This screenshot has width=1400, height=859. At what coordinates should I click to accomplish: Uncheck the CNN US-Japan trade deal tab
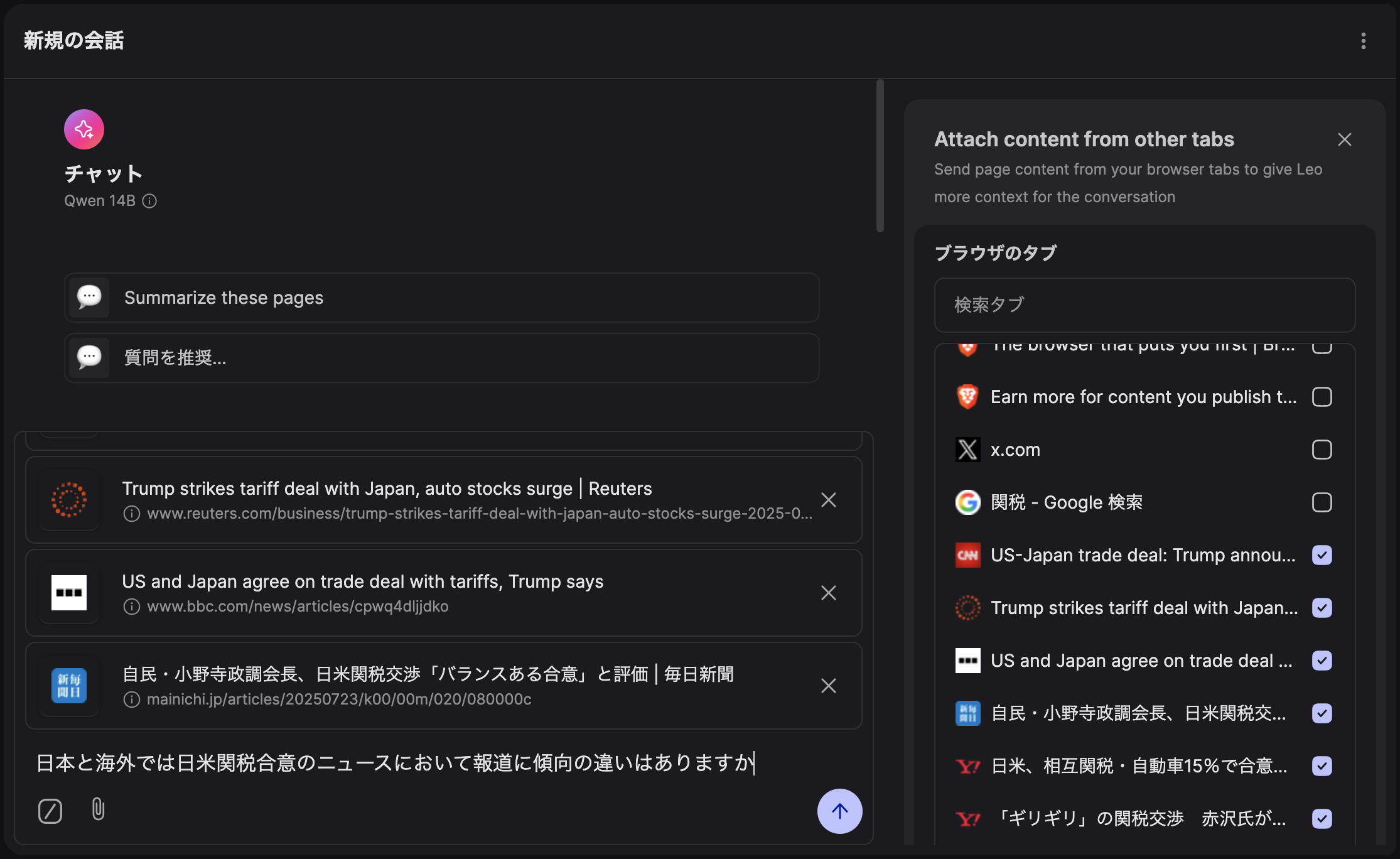tap(1322, 554)
